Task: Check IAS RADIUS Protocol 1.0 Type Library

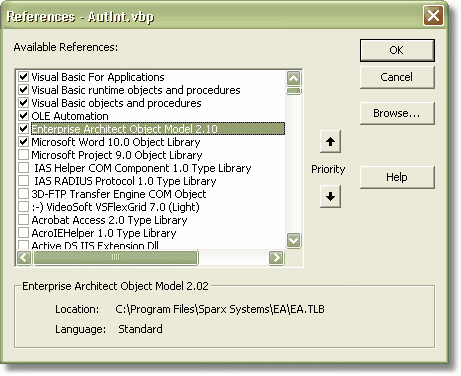Action: point(23,181)
